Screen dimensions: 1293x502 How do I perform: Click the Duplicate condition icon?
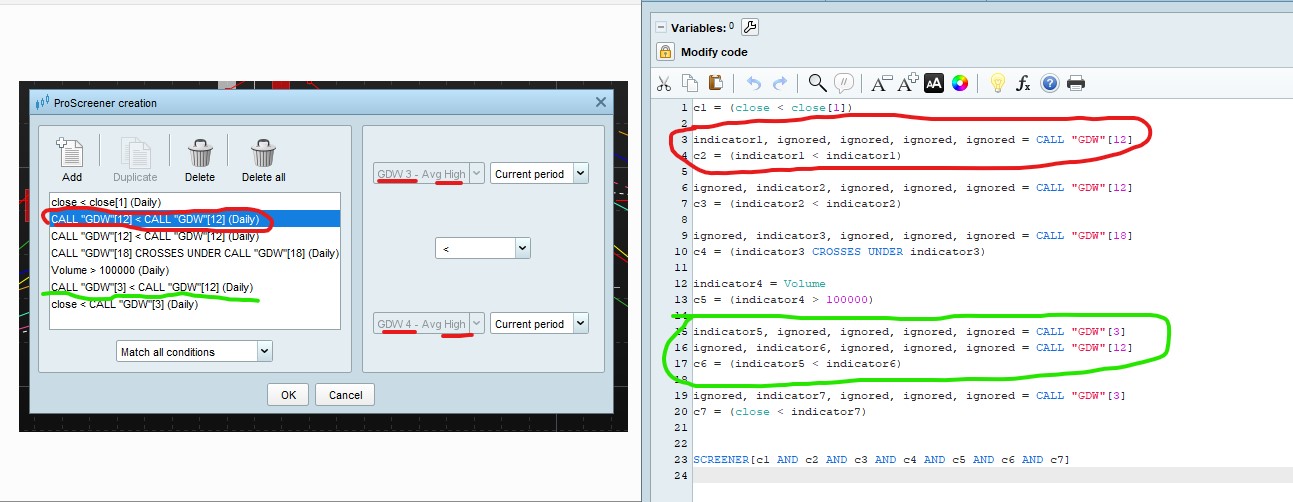point(135,160)
